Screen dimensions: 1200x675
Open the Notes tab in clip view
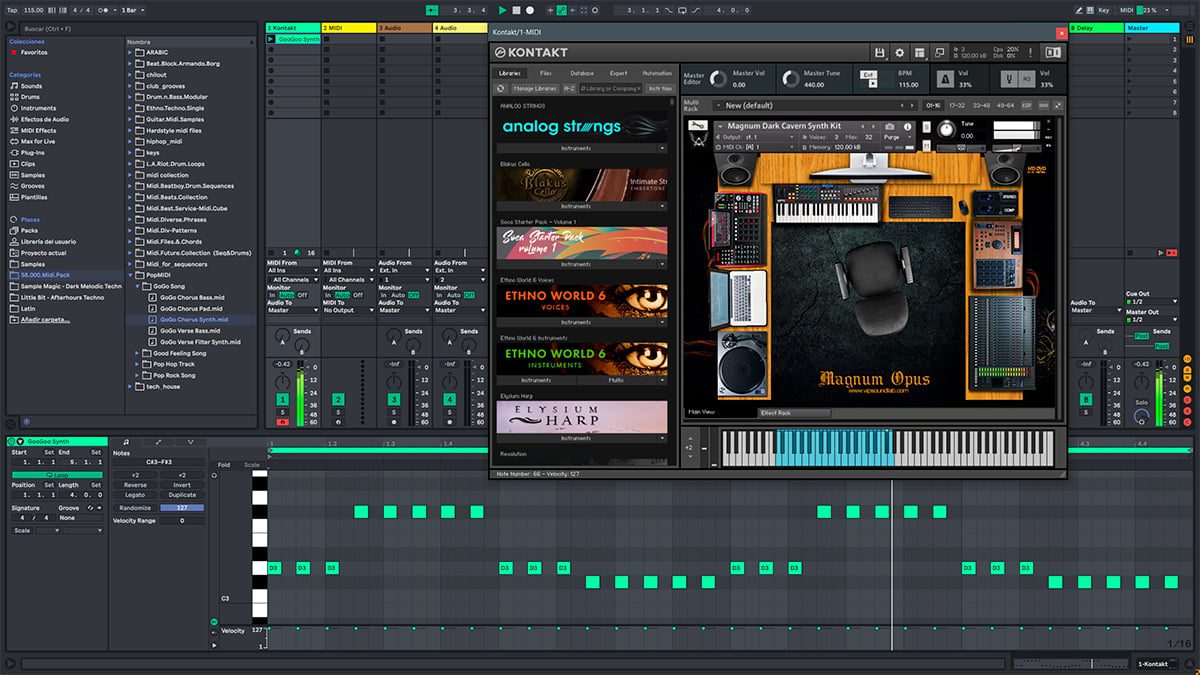(x=125, y=441)
